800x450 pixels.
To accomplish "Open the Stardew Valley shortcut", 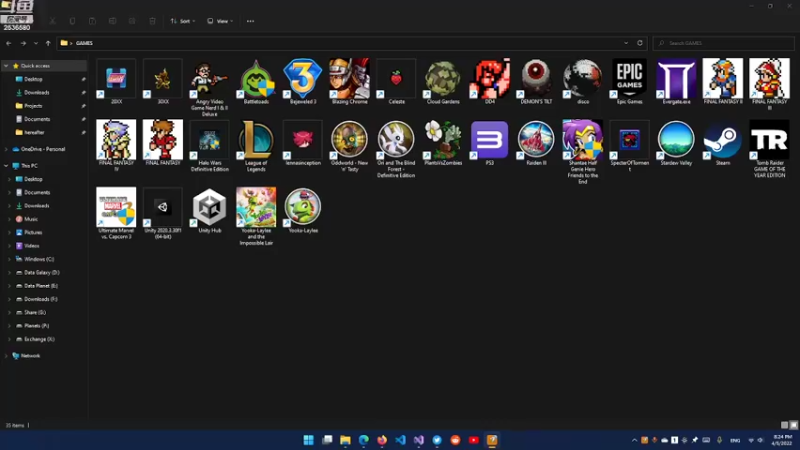I will (x=676, y=143).
